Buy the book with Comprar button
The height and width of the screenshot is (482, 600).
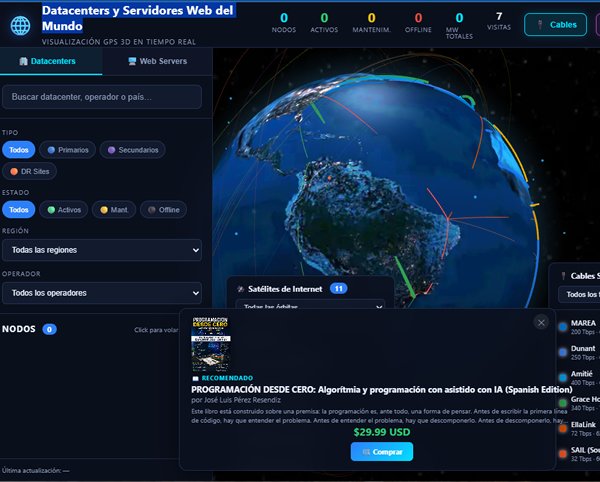pyautogui.click(x=382, y=452)
